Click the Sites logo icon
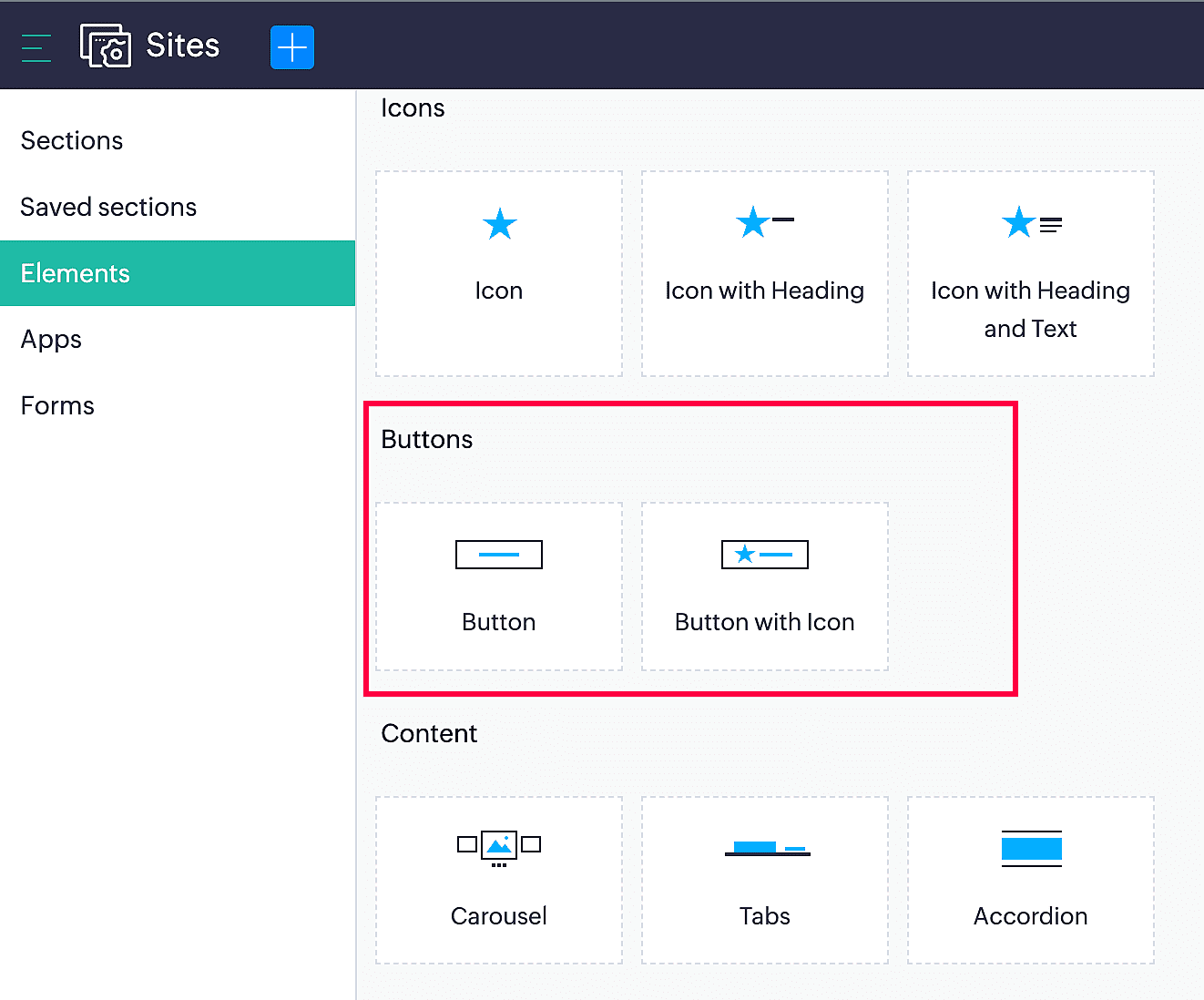 [106, 46]
